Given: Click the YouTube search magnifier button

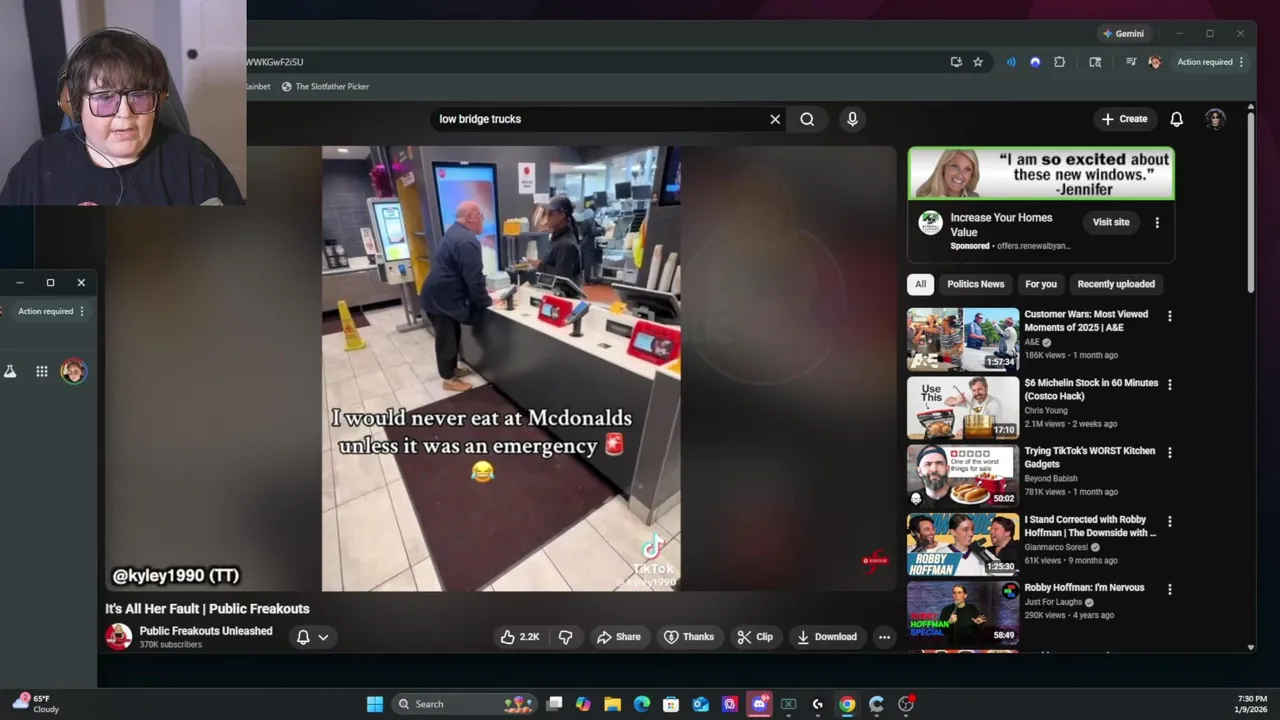Looking at the screenshot, I should coord(807,119).
